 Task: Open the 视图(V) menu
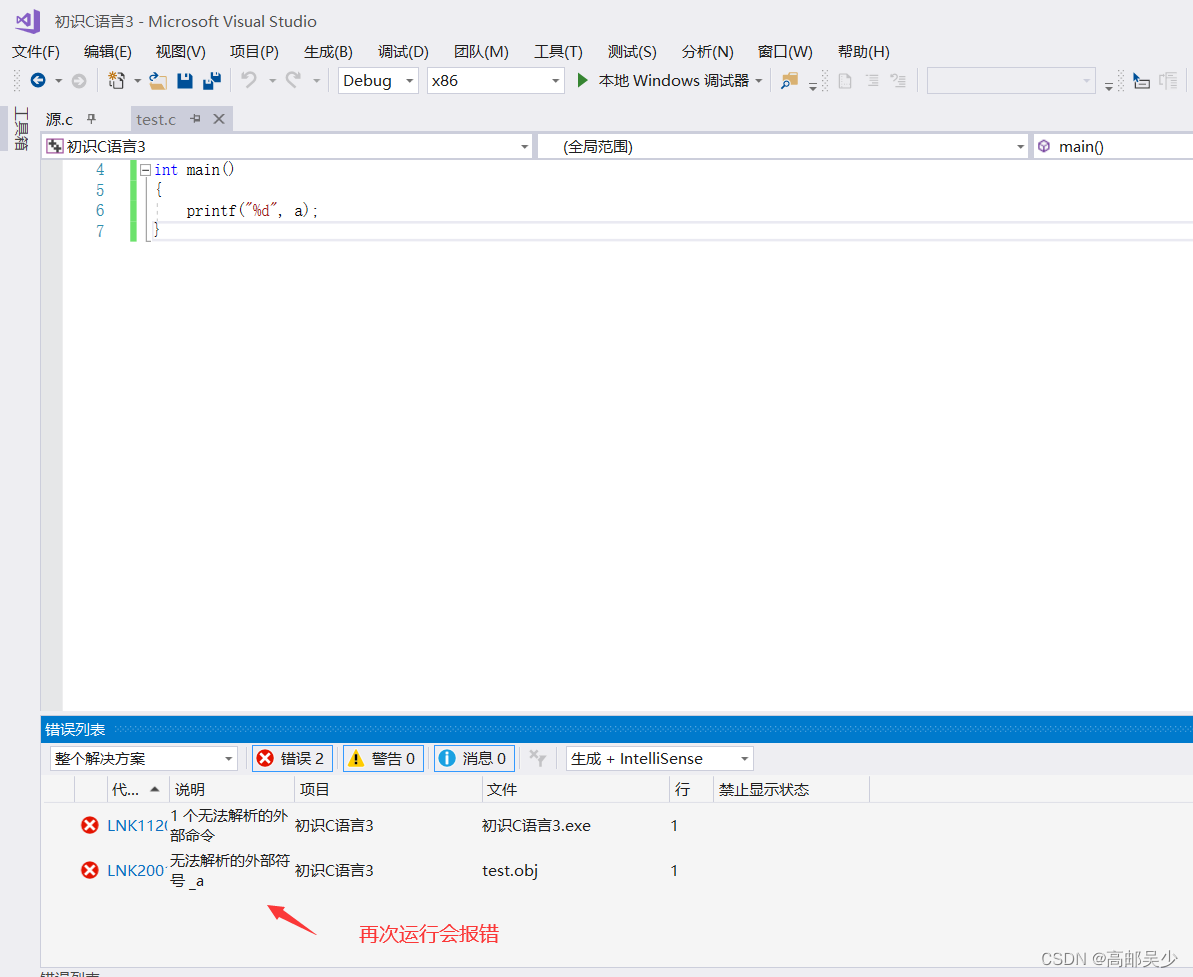(180, 51)
